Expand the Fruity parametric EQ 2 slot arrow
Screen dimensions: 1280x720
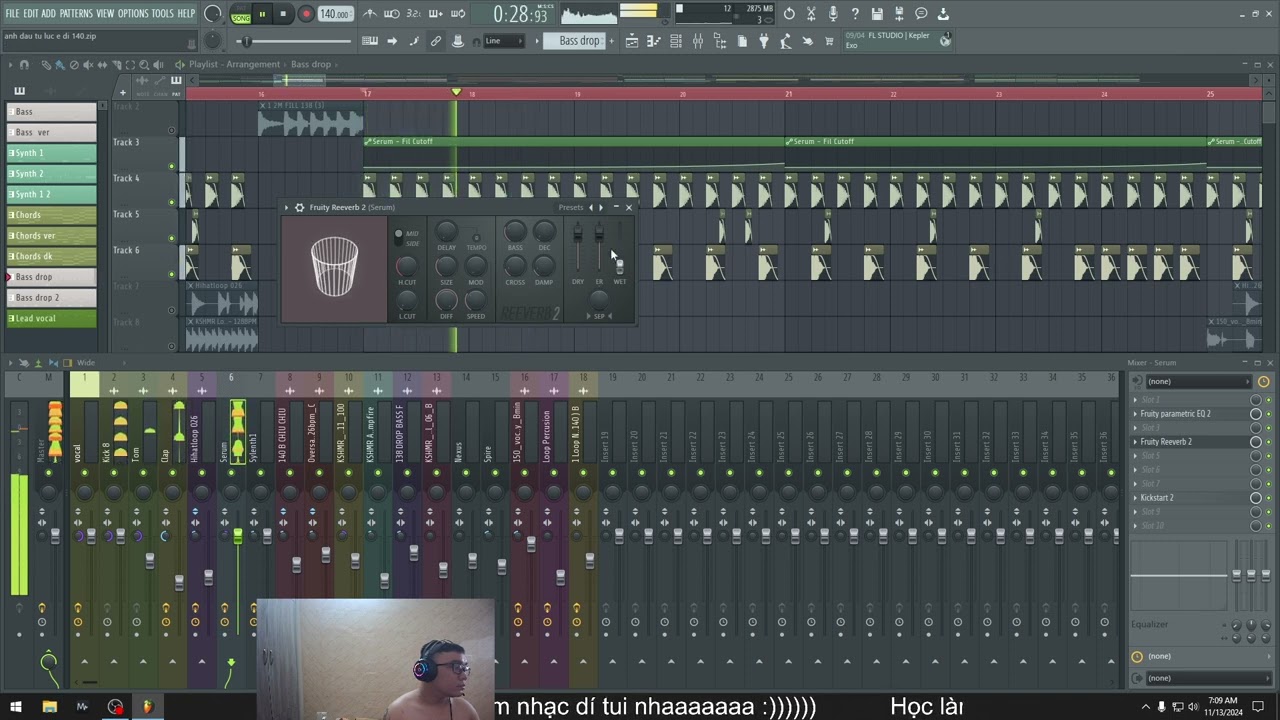(1135, 414)
